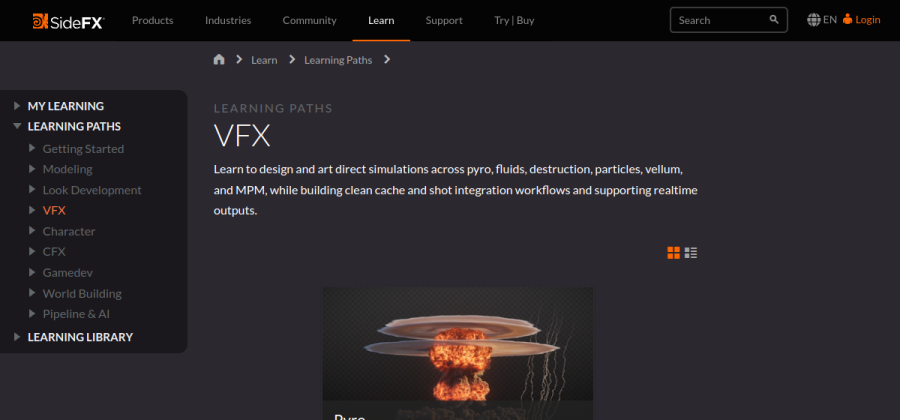Click the Login link
This screenshot has width=900, height=420.
[x=868, y=20]
